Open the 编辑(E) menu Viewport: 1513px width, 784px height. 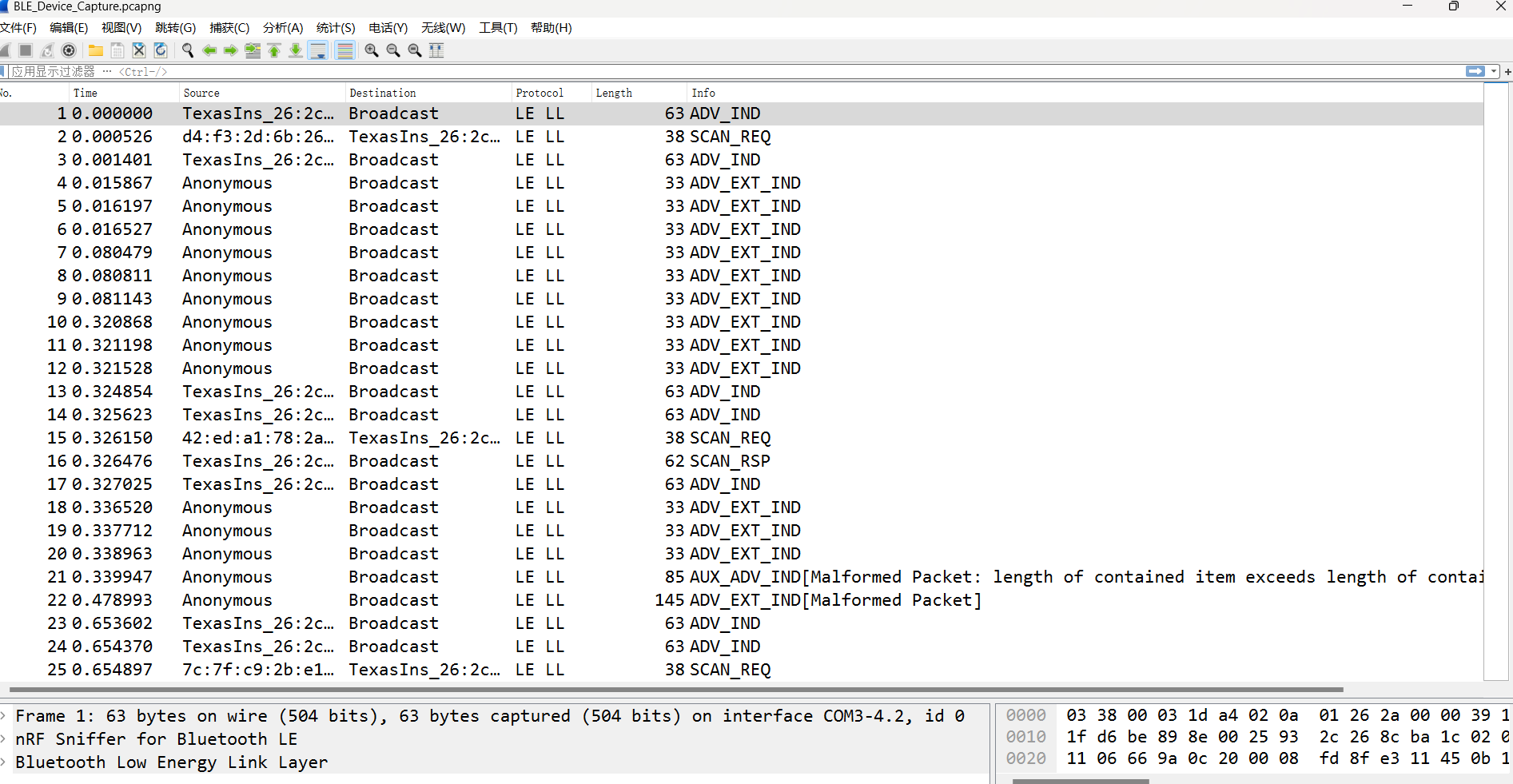pyautogui.click(x=69, y=28)
